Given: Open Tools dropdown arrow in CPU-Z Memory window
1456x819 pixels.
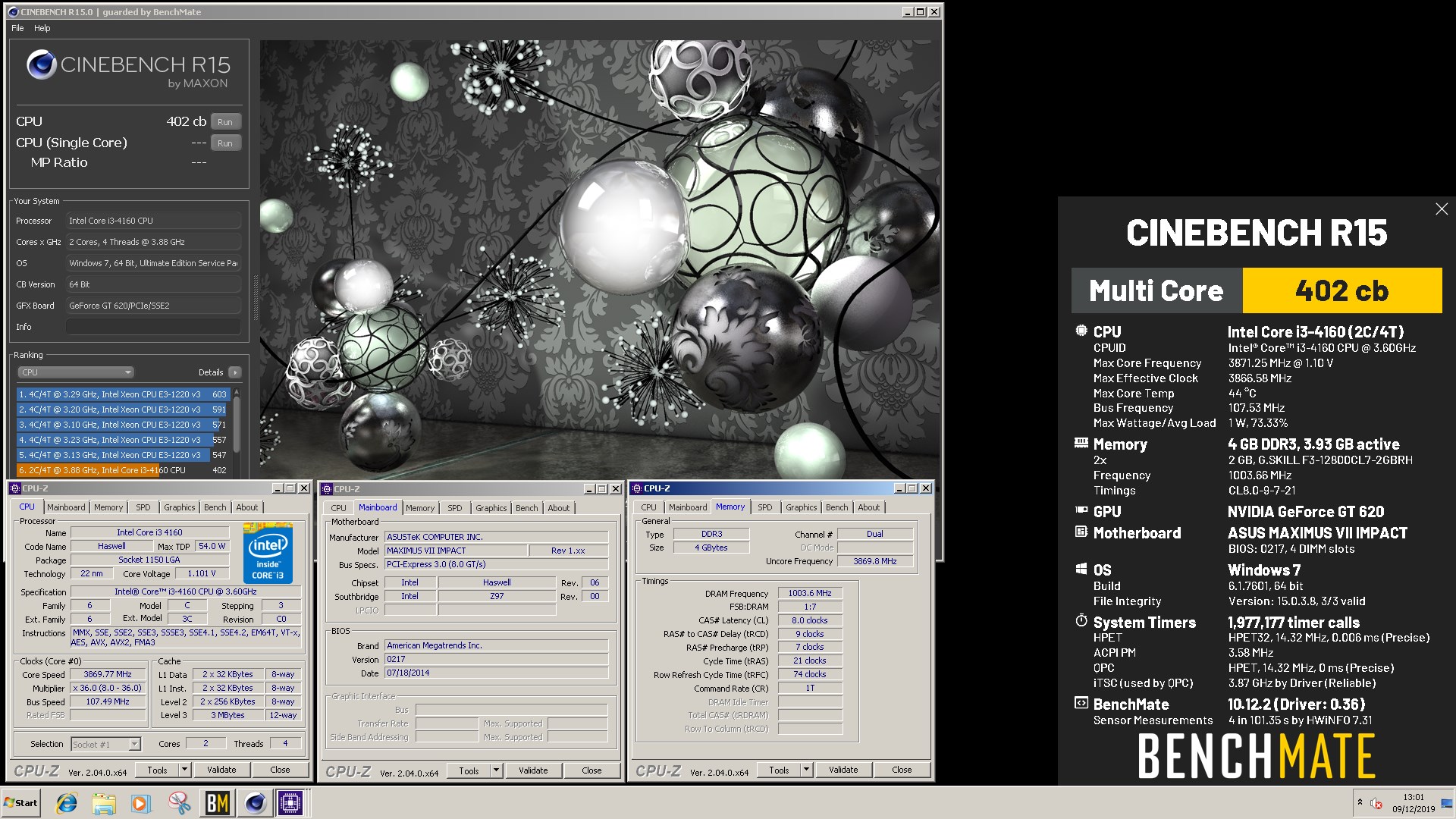Looking at the screenshot, I should tap(806, 770).
